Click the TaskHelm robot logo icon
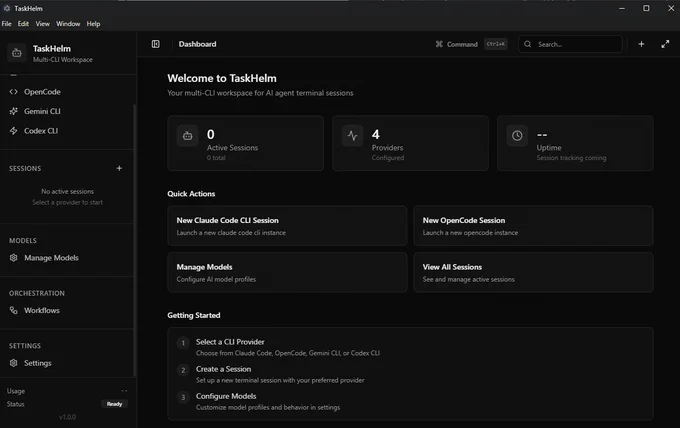Viewport: 680px width, 428px height. point(16,53)
